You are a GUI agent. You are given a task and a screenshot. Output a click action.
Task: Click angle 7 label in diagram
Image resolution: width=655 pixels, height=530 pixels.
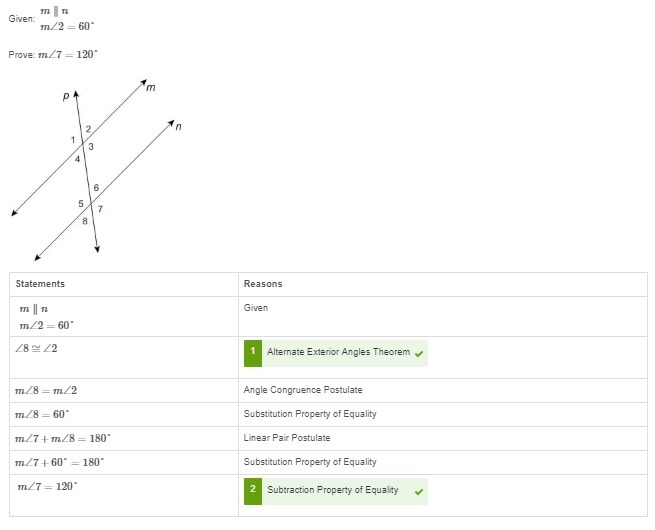[100, 209]
